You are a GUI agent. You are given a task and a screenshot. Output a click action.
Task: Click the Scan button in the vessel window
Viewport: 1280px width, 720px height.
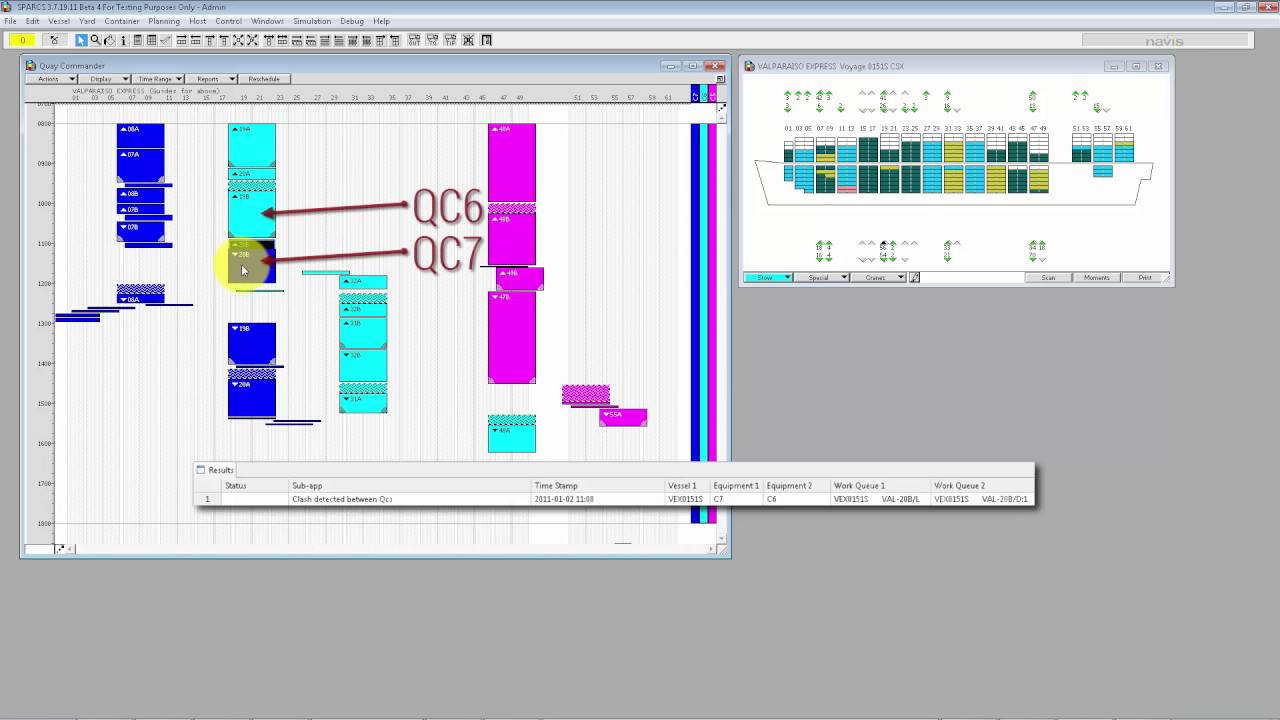coord(1048,277)
